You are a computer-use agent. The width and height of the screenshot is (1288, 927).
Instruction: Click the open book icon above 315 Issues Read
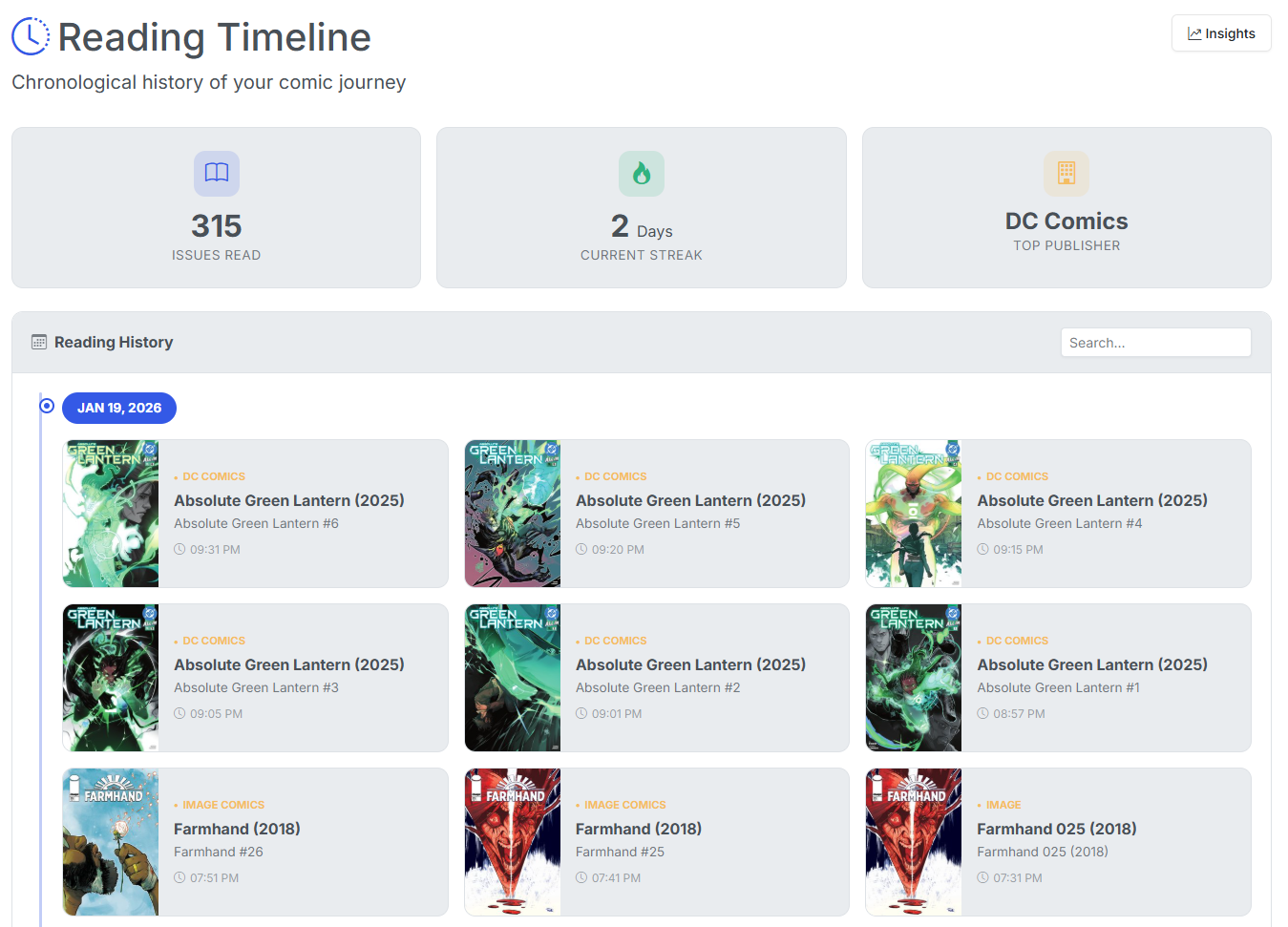[216, 173]
